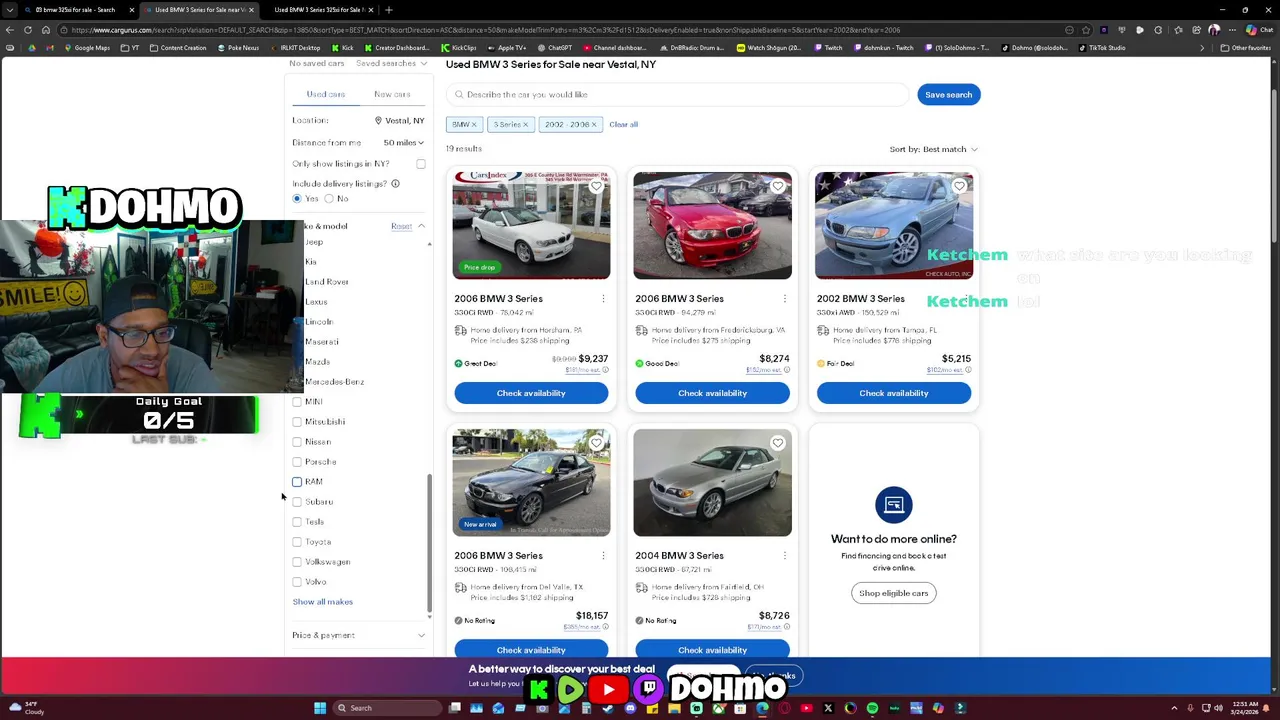Enable the Porsche make filter
Image resolution: width=1280 pixels, height=720 pixels.
[x=297, y=462]
